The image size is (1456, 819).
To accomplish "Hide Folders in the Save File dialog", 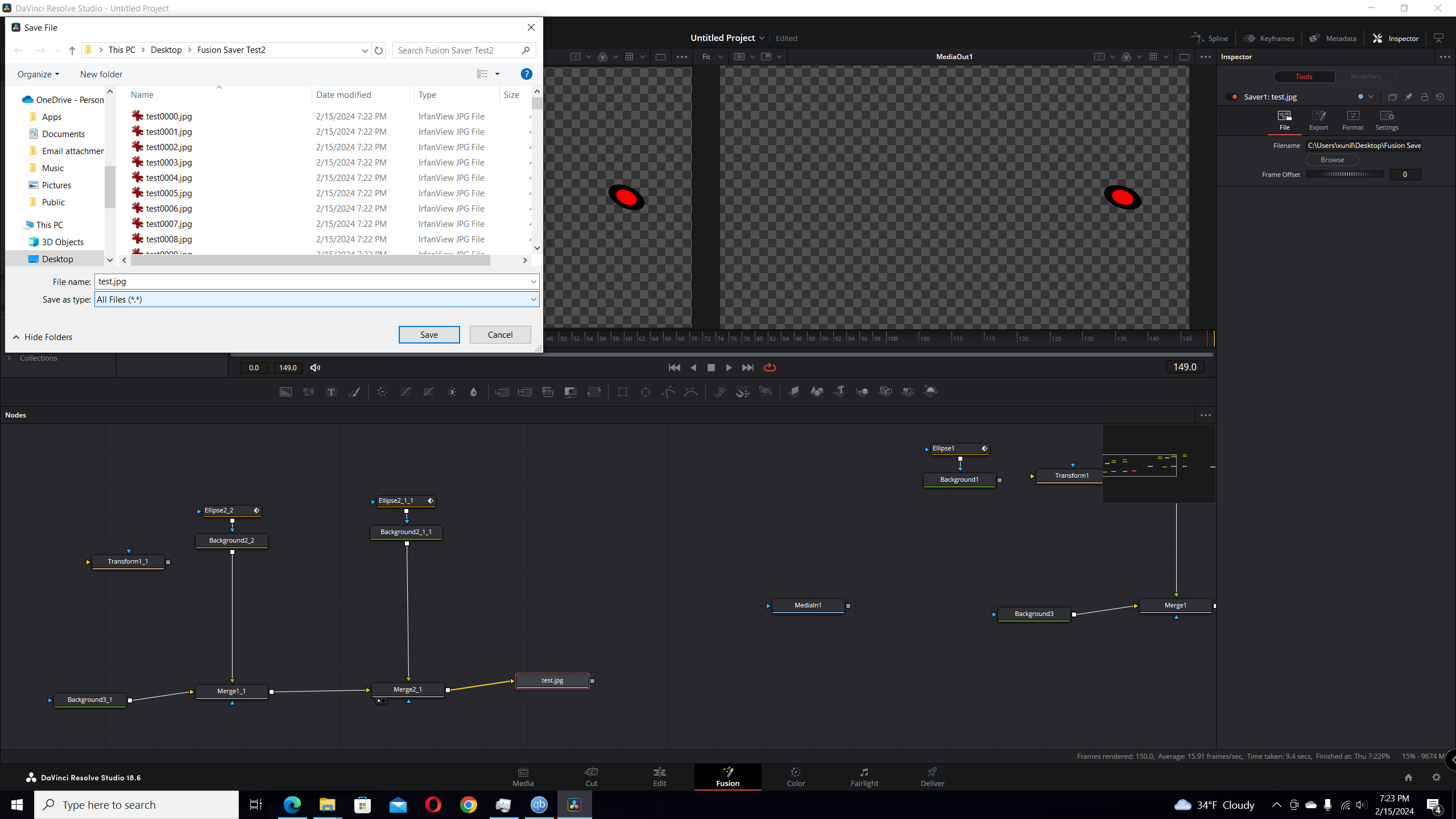I will [43, 337].
